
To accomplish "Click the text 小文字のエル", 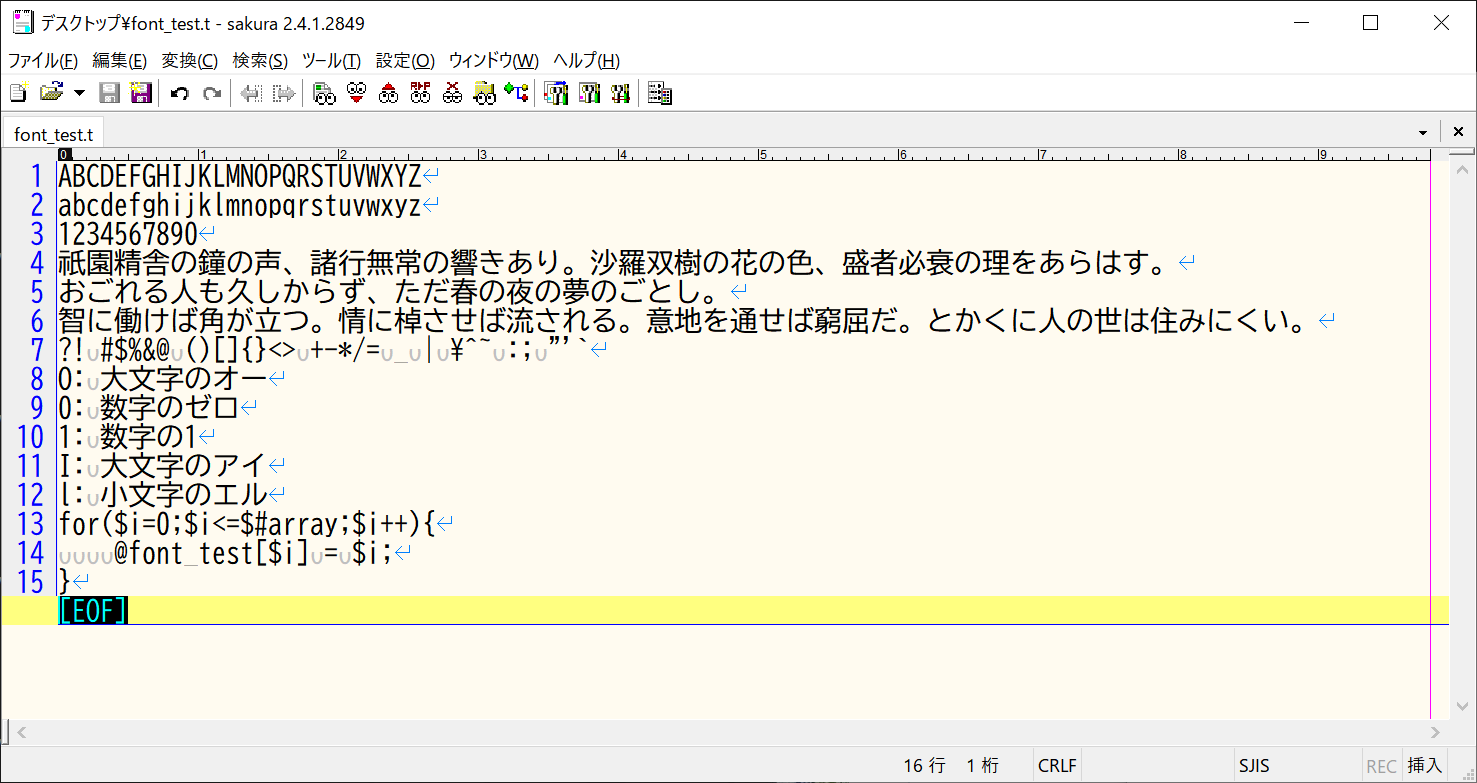I will (x=184, y=496).
